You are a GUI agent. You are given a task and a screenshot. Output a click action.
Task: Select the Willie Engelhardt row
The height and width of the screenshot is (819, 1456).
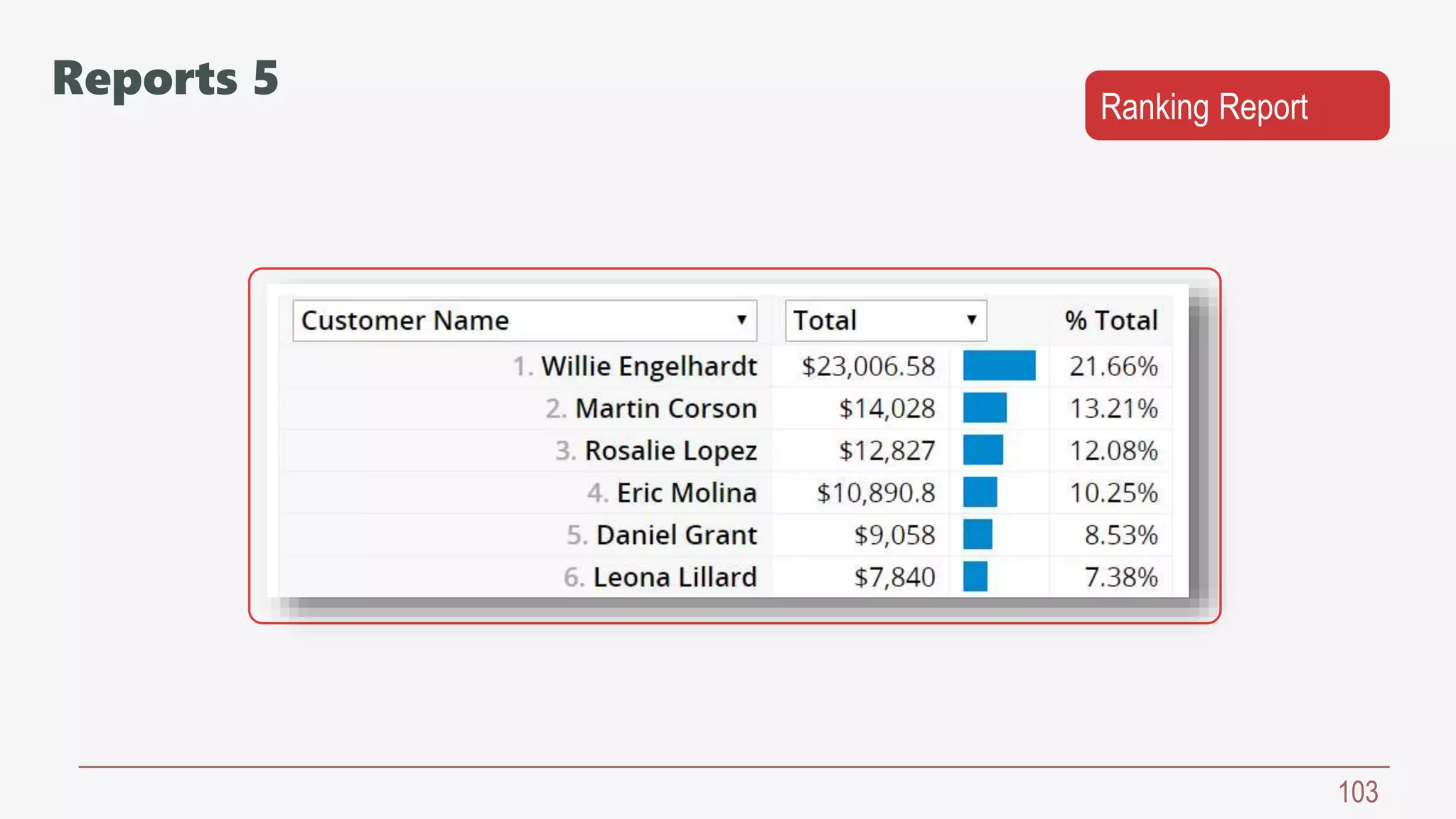click(x=648, y=367)
